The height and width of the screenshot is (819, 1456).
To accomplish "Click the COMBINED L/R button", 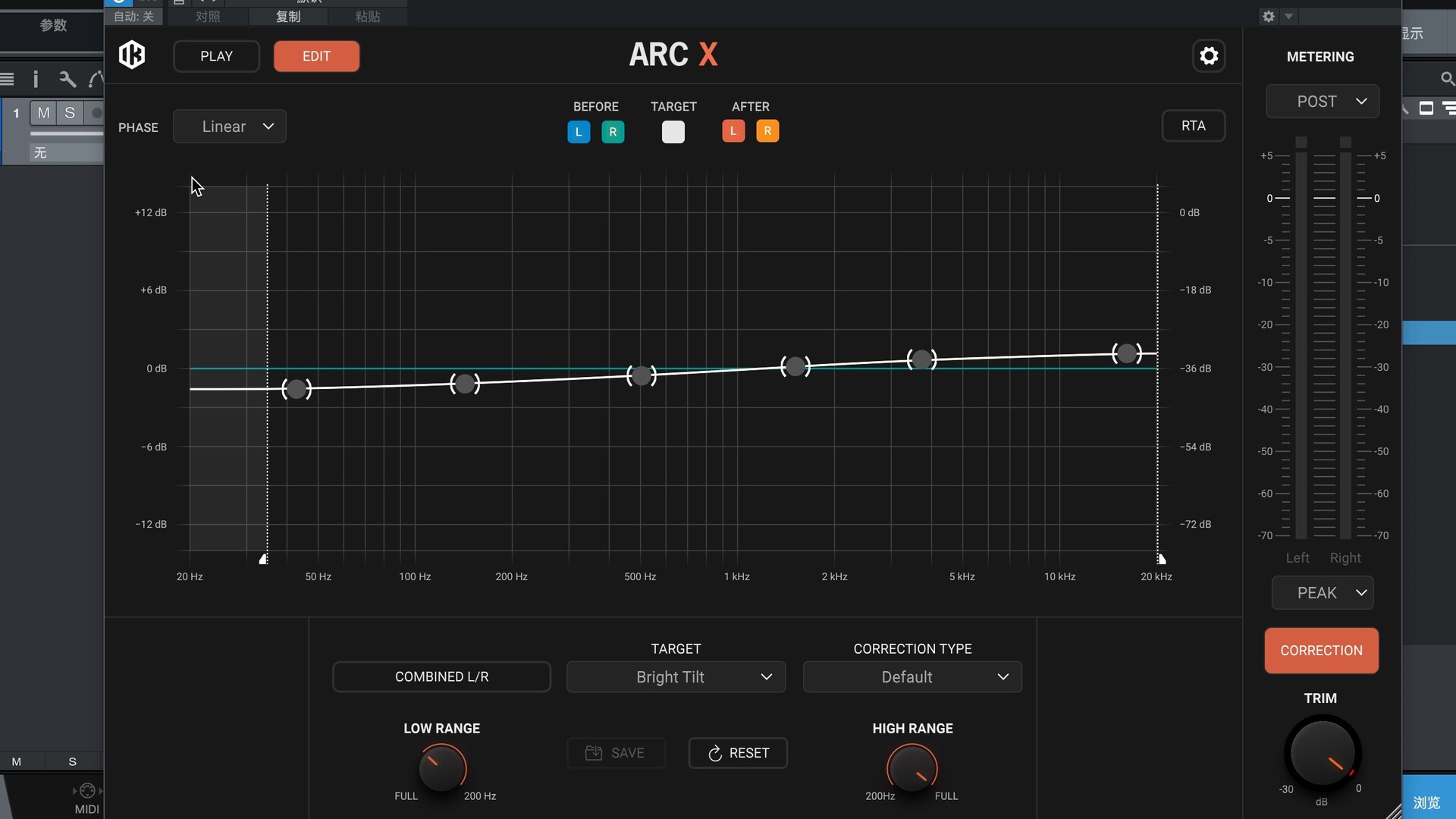I will (441, 676).
